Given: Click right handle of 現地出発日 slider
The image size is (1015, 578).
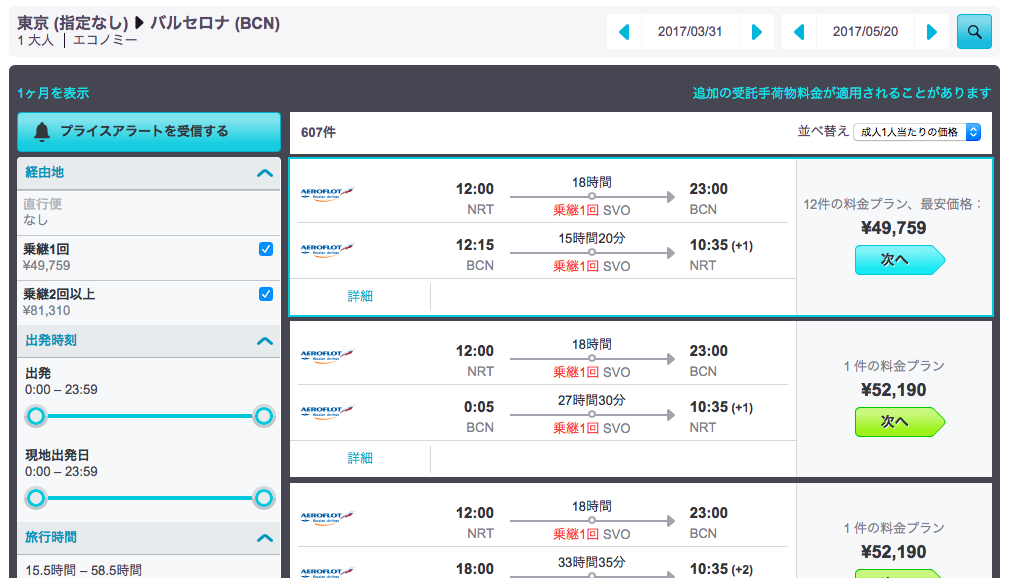Looking at the screenshot, I should (x=263, y=498).
